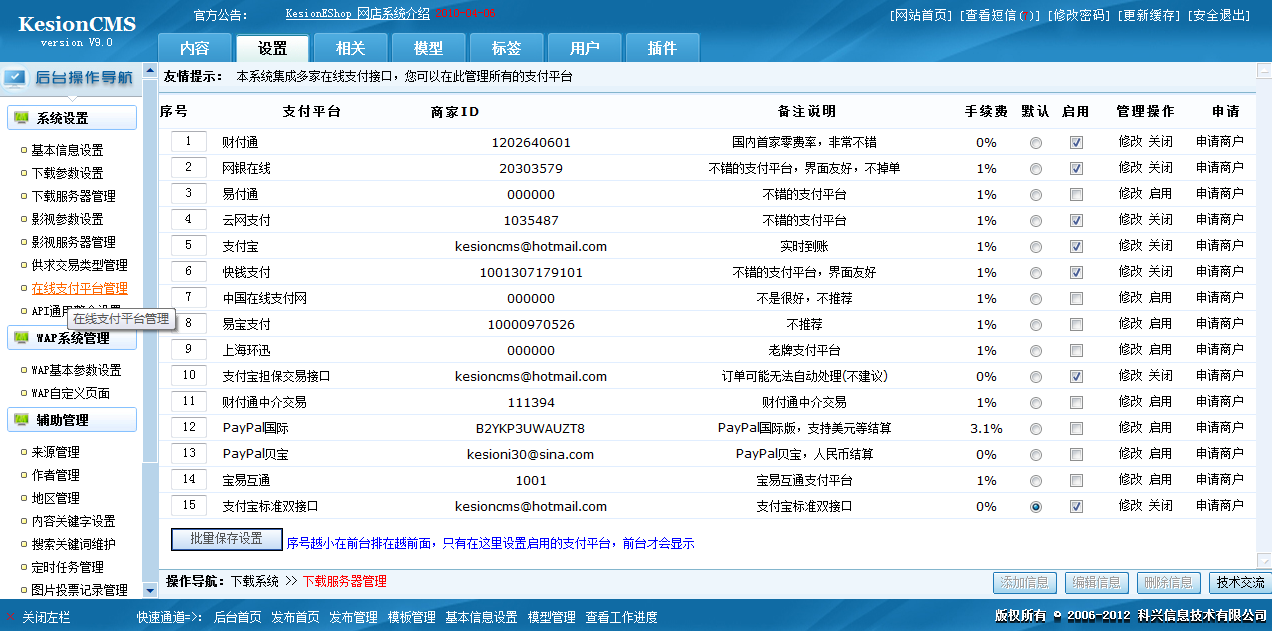Click the sidebar scrollbar up arrow

150,70
